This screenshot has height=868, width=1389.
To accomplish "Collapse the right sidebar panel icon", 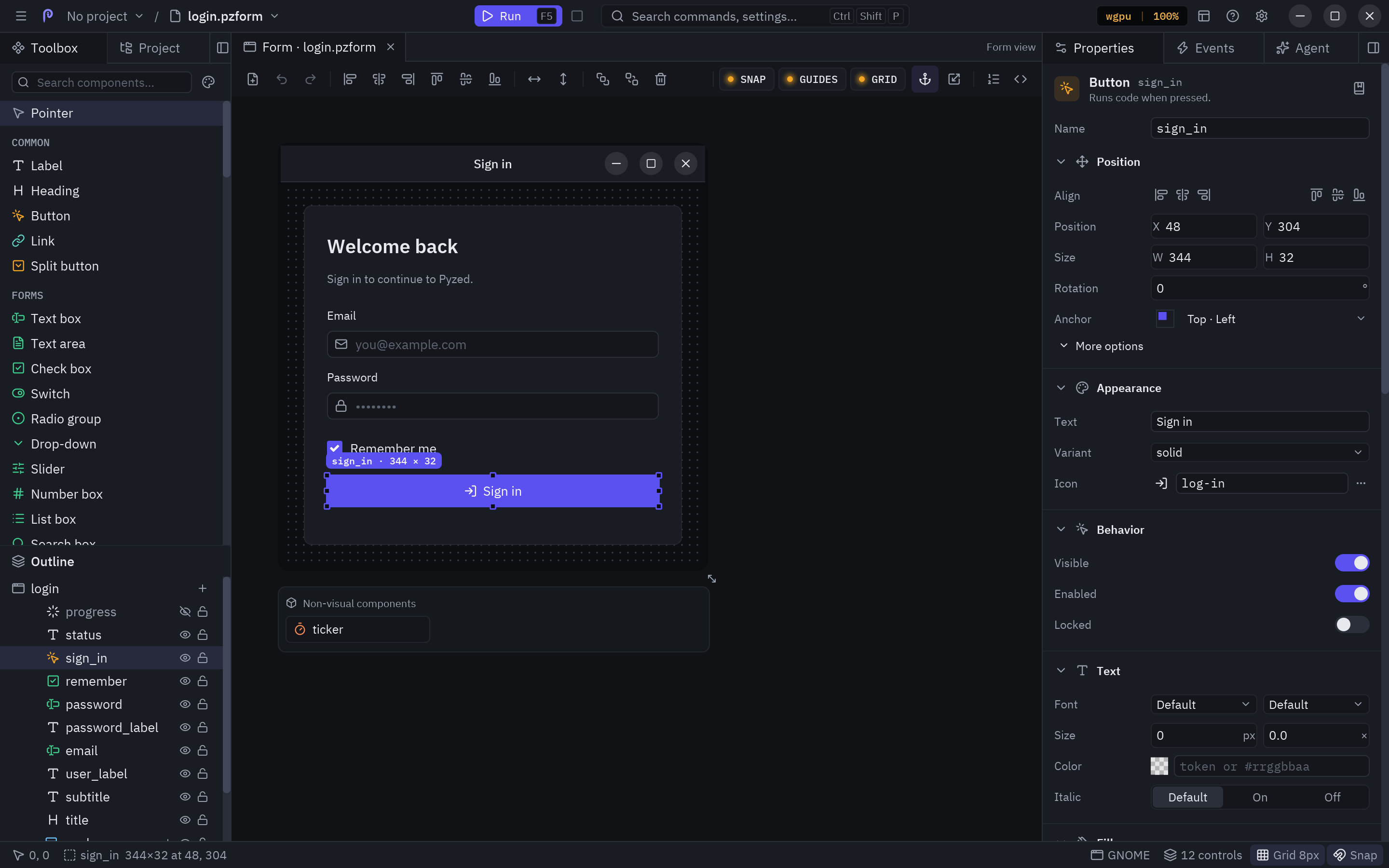I will click(1373, 48).
